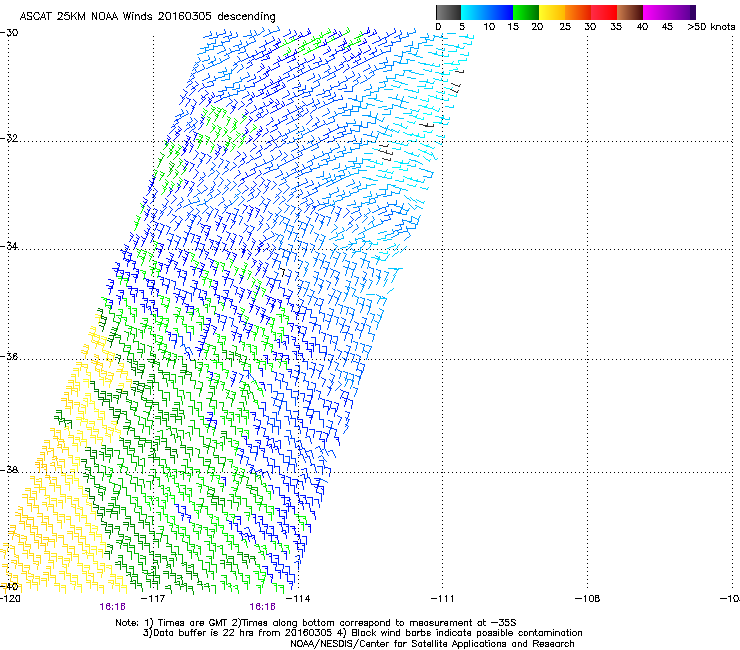Click the -38 latitude axis label
The width and height of the screenshot is (740, 650).
[x=9, y=470]
